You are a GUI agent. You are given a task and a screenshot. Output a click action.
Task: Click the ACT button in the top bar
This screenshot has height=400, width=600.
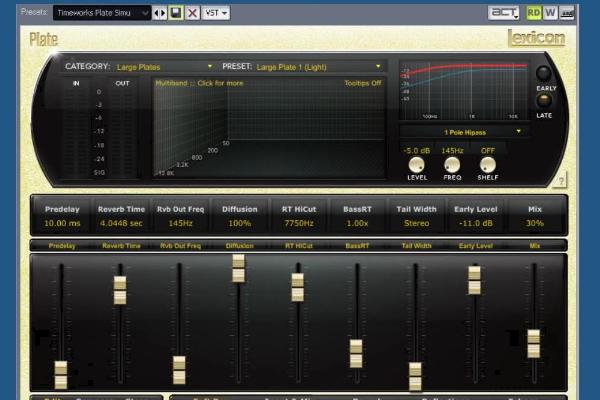click(x=504, y=13)
